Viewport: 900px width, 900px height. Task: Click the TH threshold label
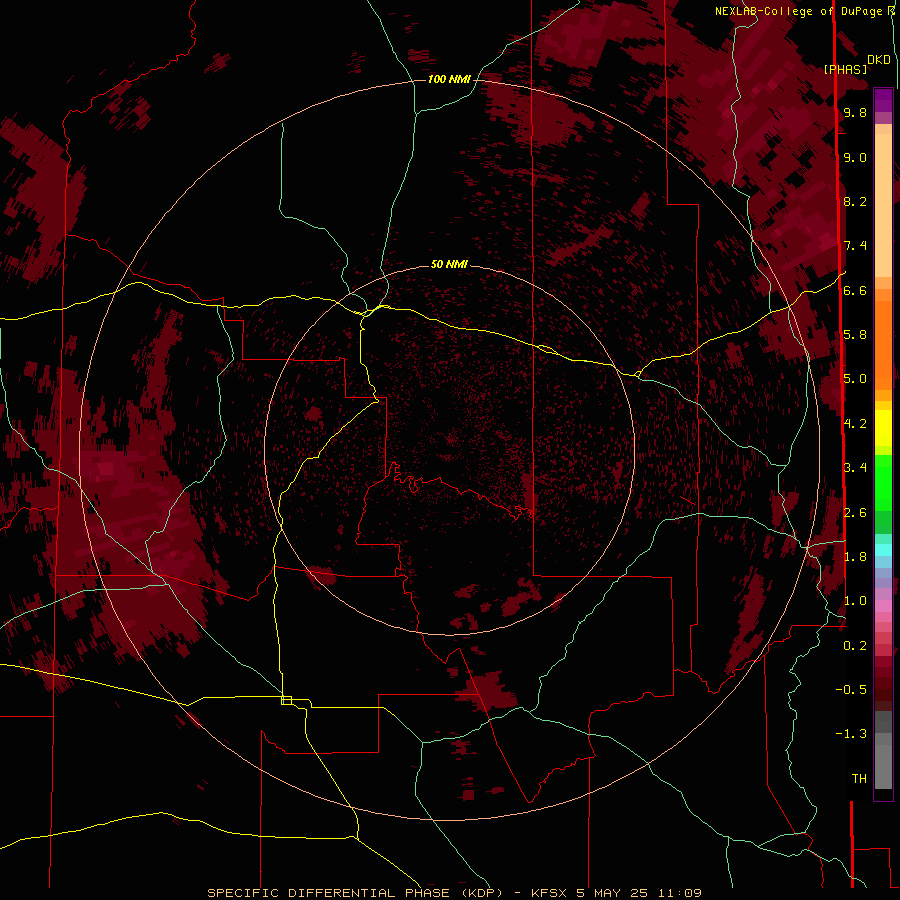tap(859, 779)
